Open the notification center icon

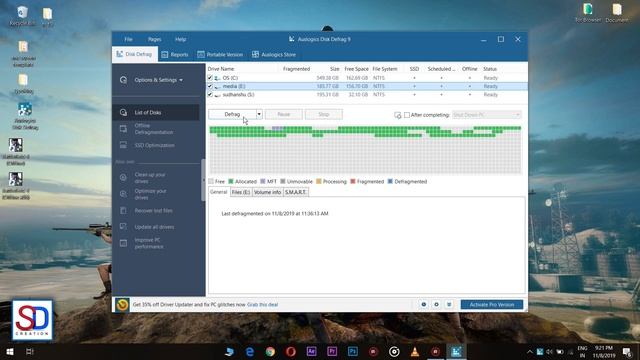627,352
